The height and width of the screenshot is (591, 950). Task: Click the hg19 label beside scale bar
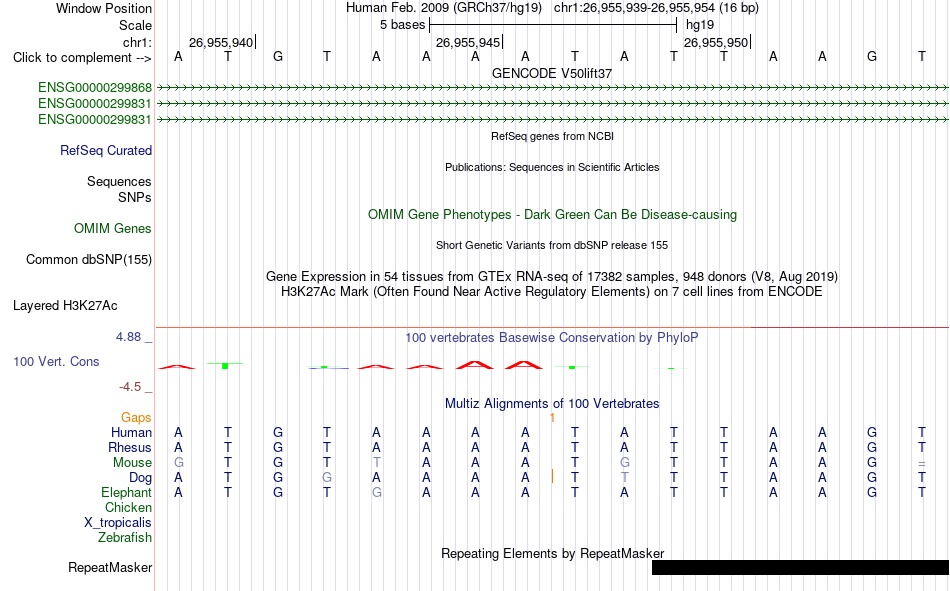(700, 25)
